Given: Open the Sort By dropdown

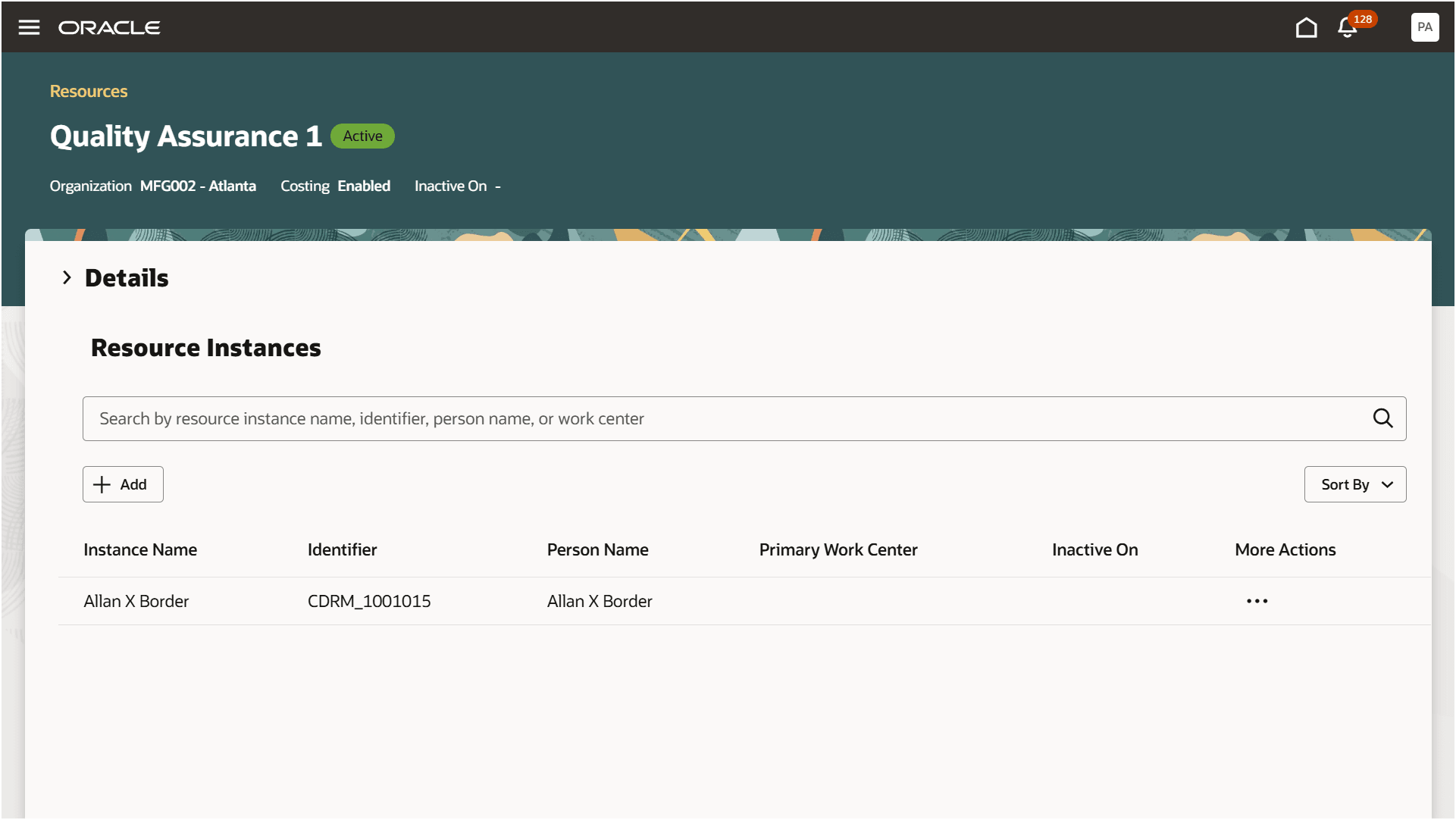Looking at the screenshot, I should 1354,484.
